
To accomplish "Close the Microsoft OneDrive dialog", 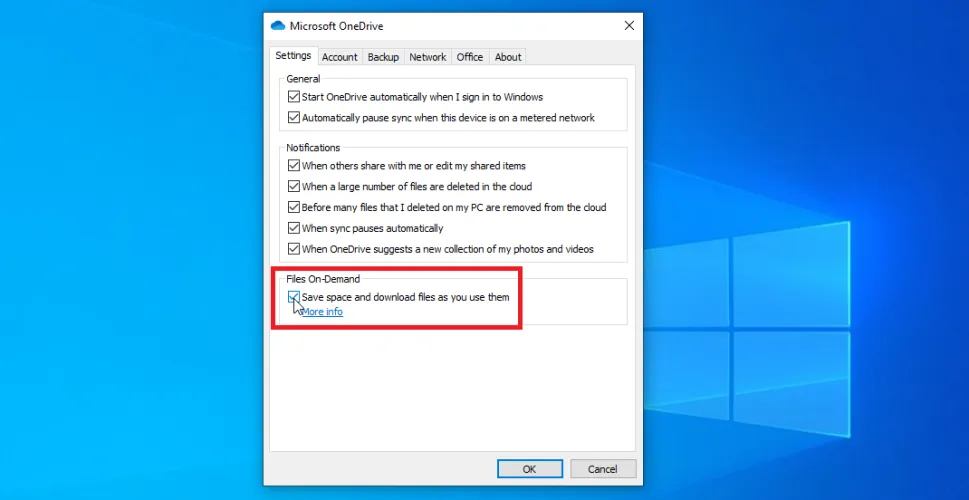I will pyautogui.click(x=628, y=25).
